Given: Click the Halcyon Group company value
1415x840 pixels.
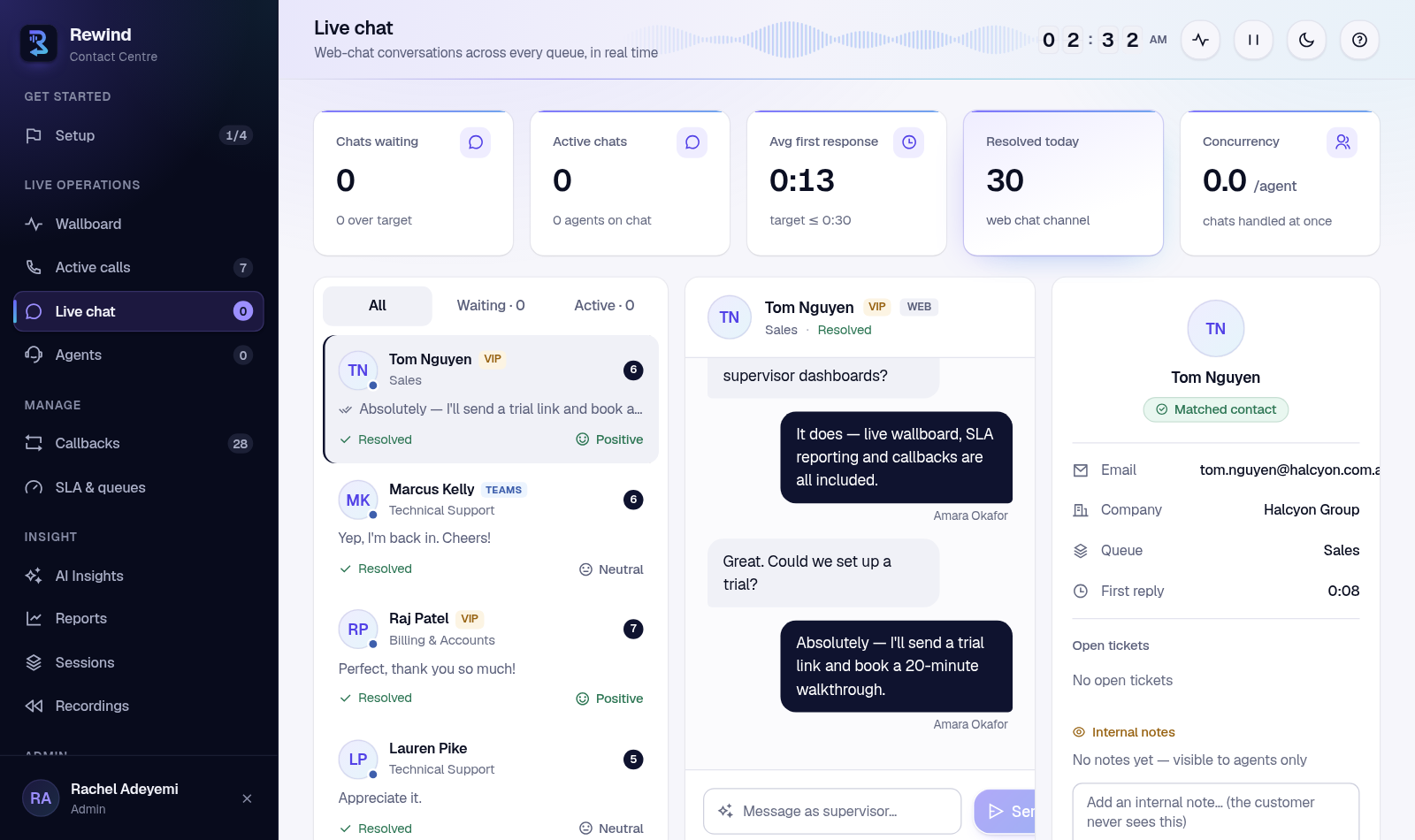Looking at the screenshot, I should 1311,509.
